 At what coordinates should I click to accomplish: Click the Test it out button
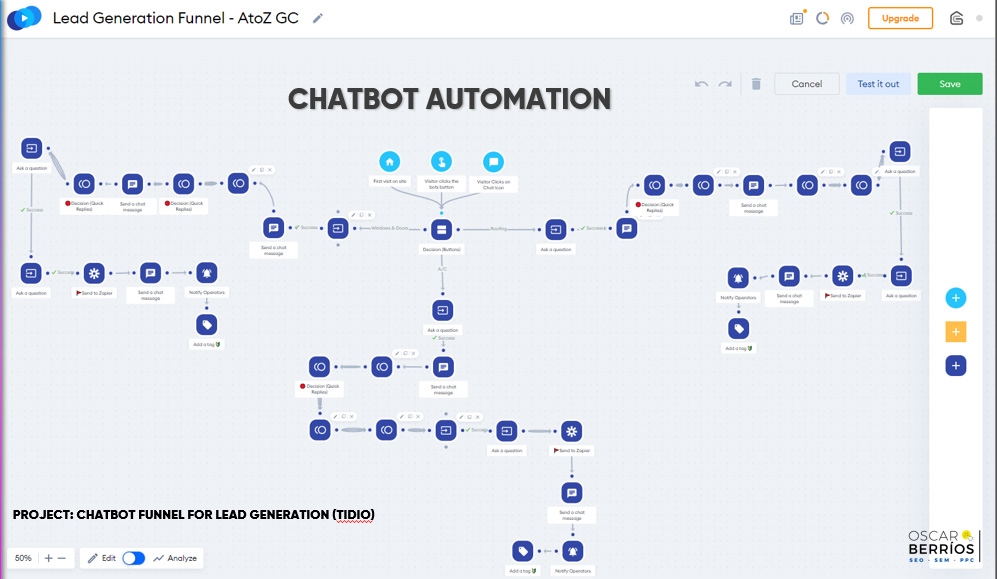(x=878, y=84)
